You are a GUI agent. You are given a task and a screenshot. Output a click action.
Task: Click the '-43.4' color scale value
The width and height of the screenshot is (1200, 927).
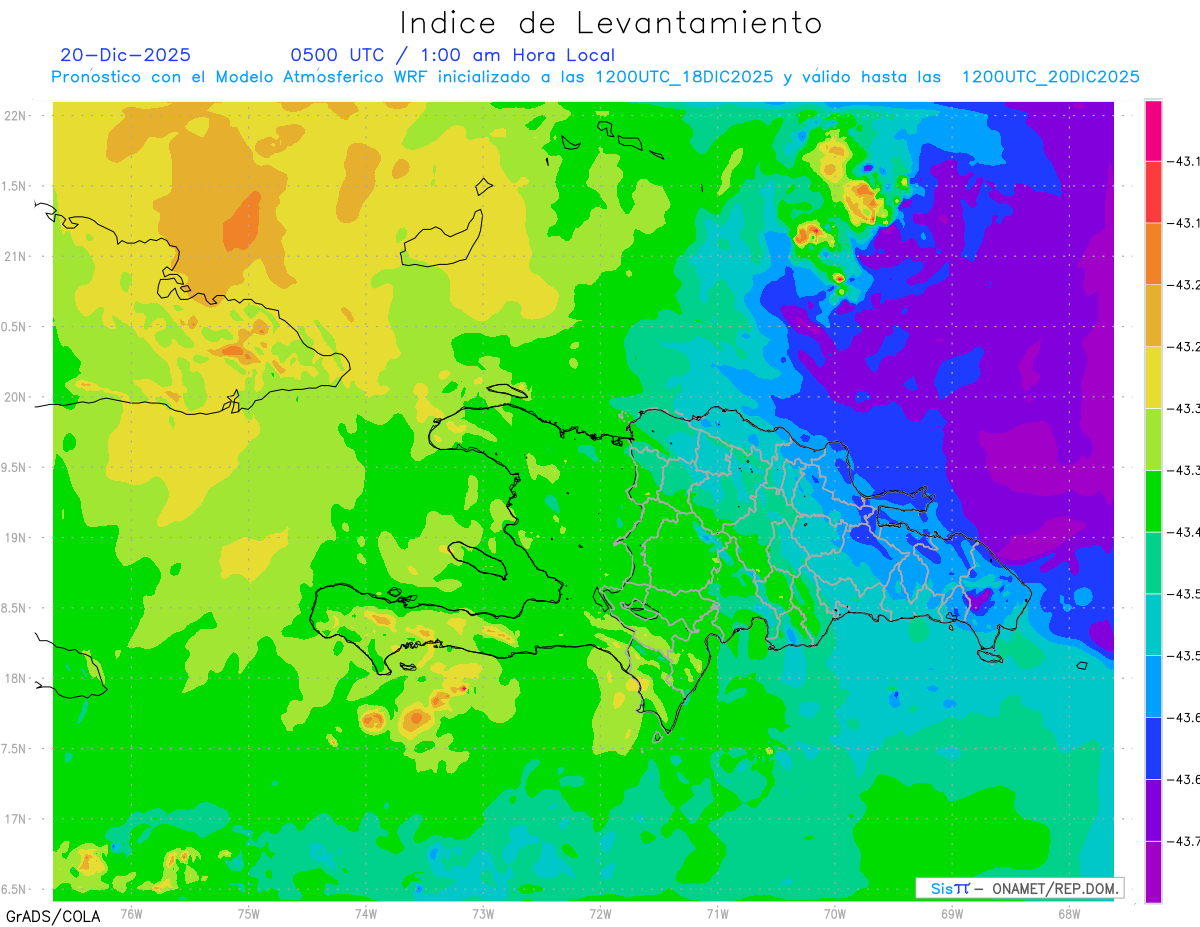pos(1186,532)
